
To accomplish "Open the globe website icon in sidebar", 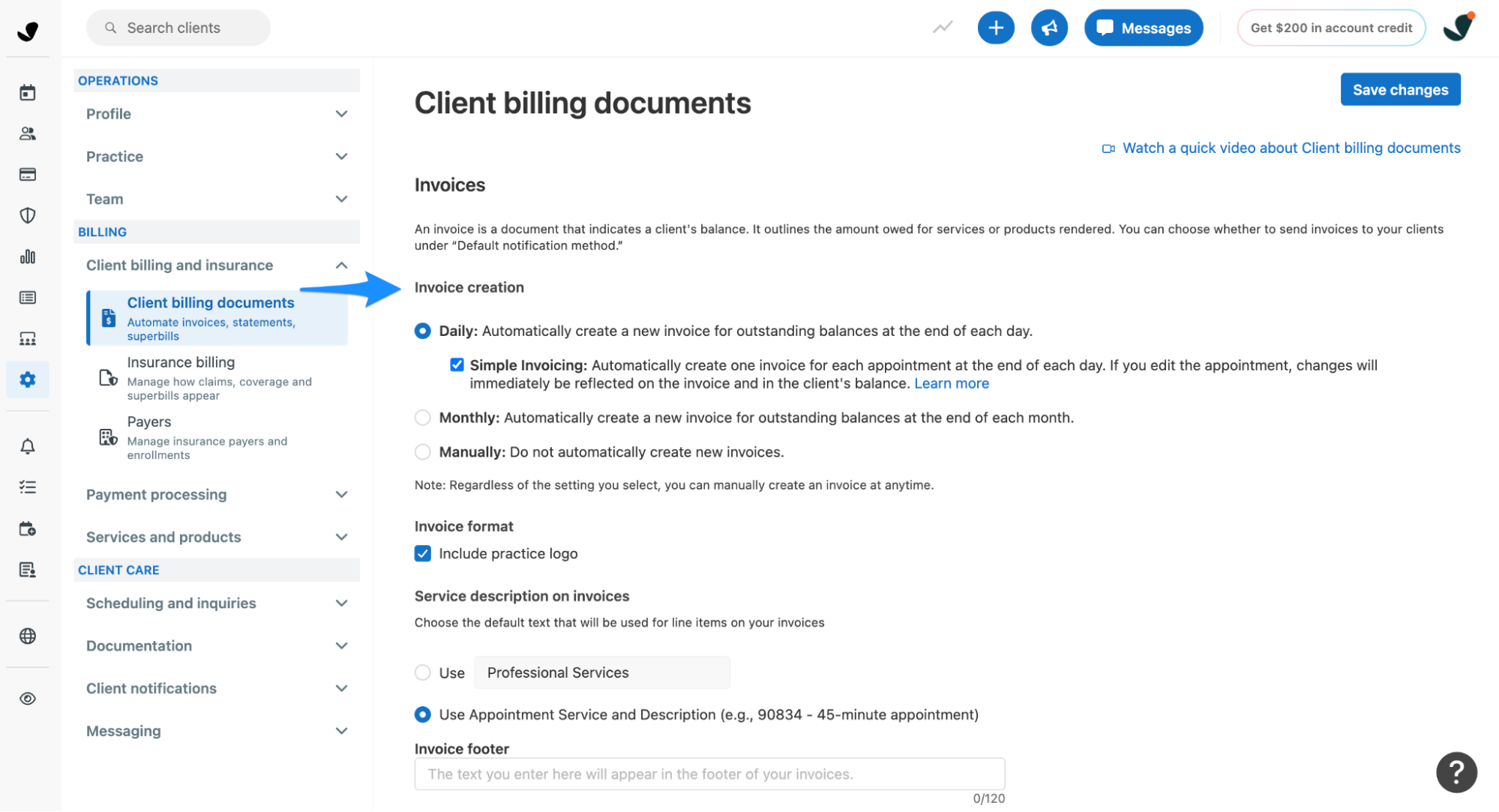I will point(28,636).
